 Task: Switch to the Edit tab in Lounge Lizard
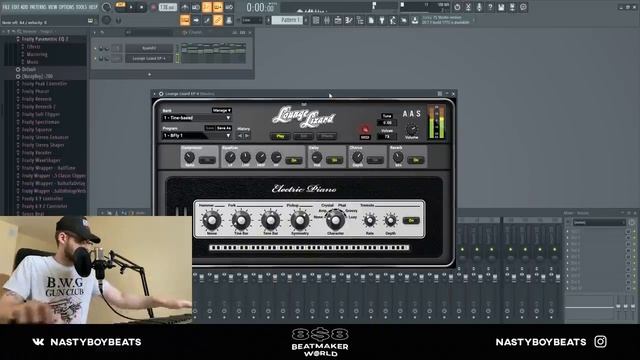[x=303, y=136]
